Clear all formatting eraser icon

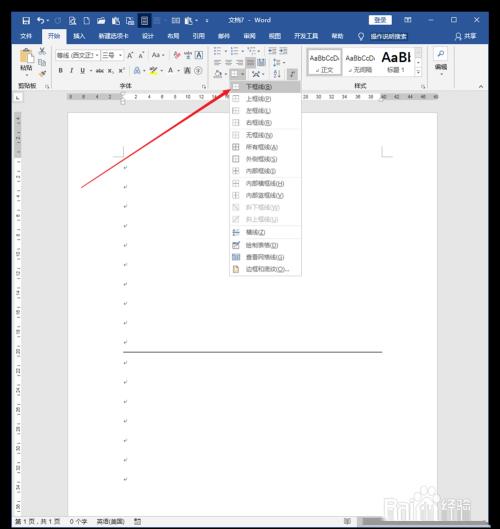[177, 55]
